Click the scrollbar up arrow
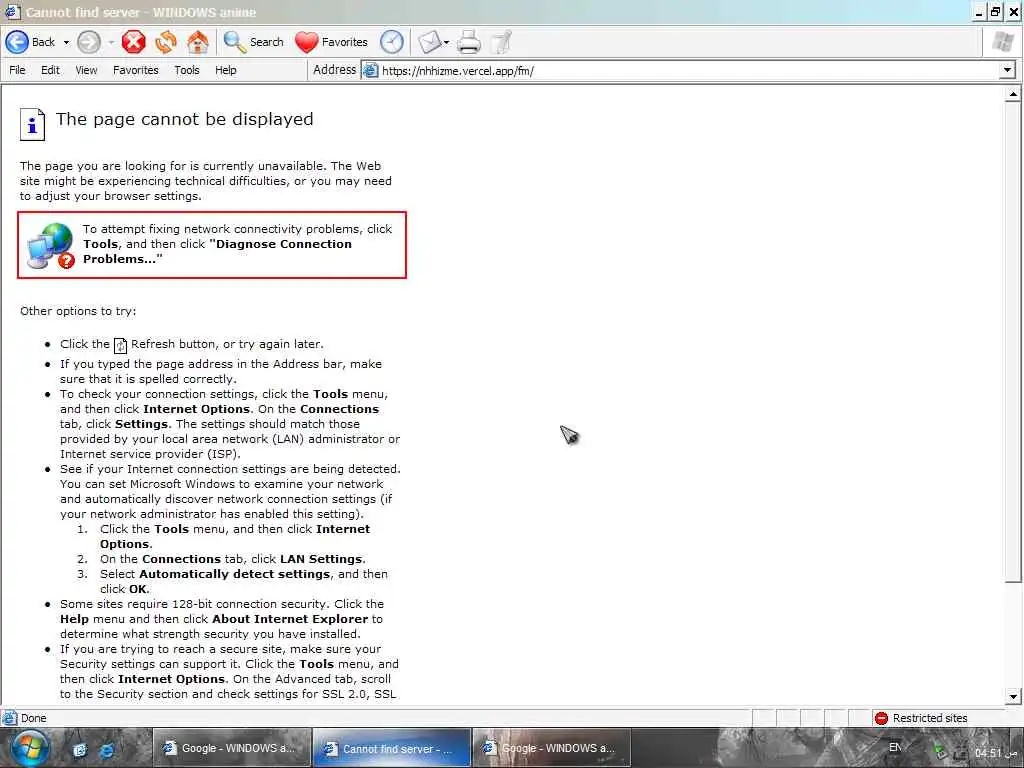Image resolution: width=1024 pixels, height=768 pixels. [1012, 95]
